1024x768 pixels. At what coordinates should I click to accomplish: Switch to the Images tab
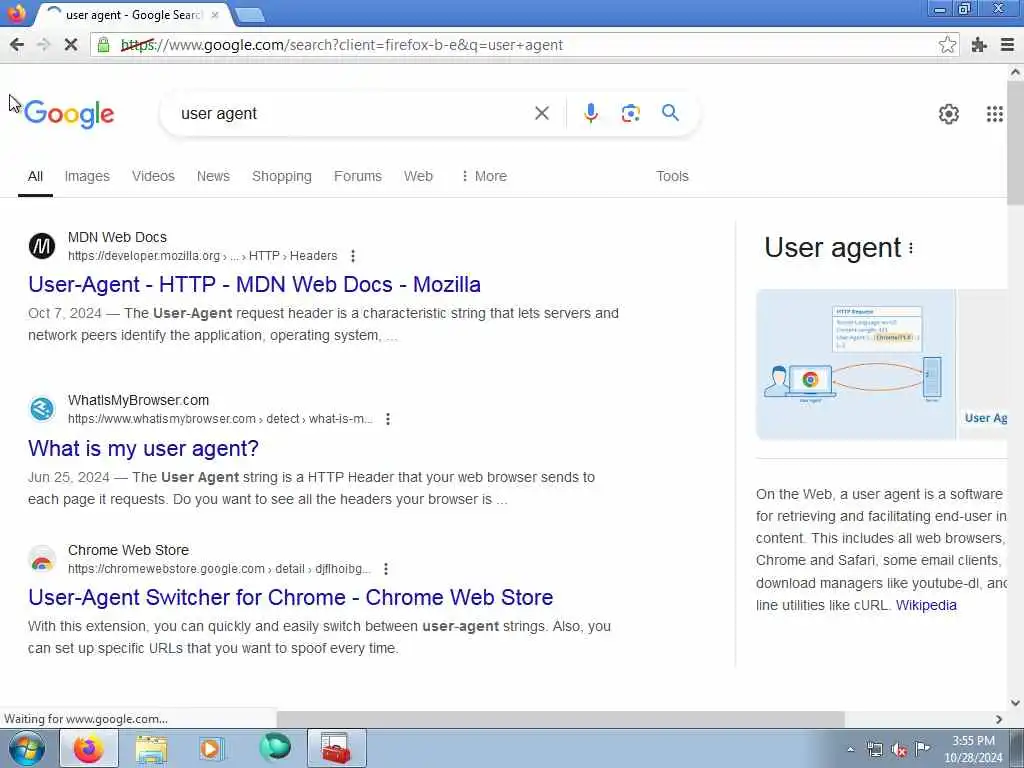click(87, 176)
